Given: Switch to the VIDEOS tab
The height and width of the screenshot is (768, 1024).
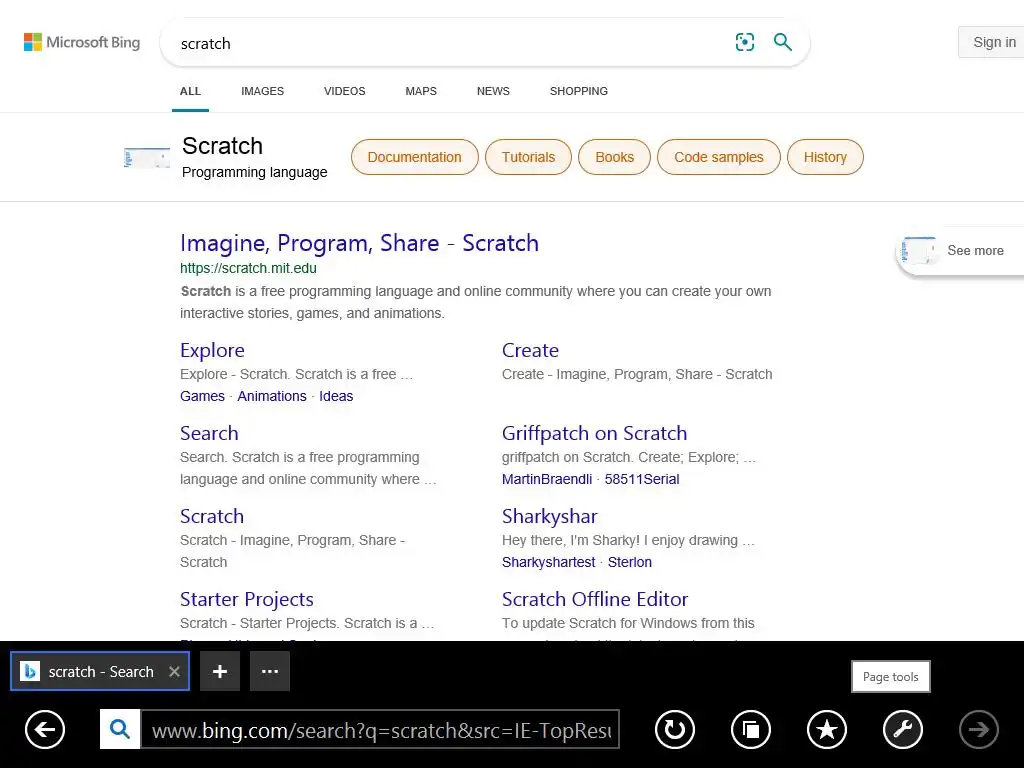Looking at the screenshot, I should (x=345, y=91).
